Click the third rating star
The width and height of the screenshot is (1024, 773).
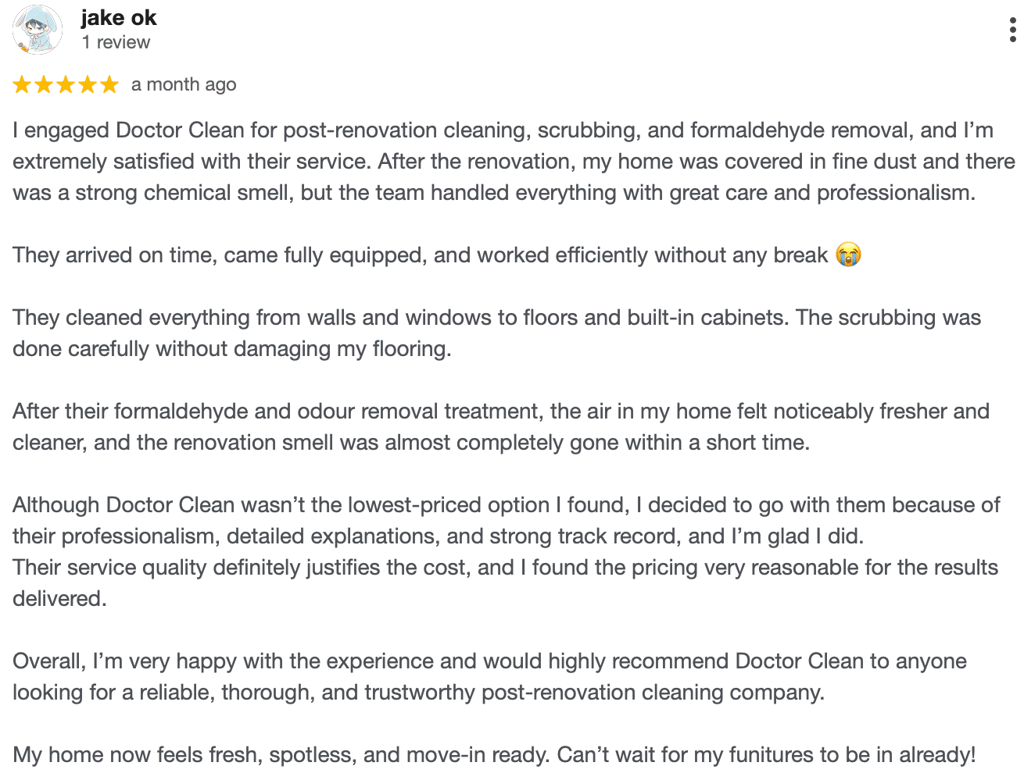[66, 85]
